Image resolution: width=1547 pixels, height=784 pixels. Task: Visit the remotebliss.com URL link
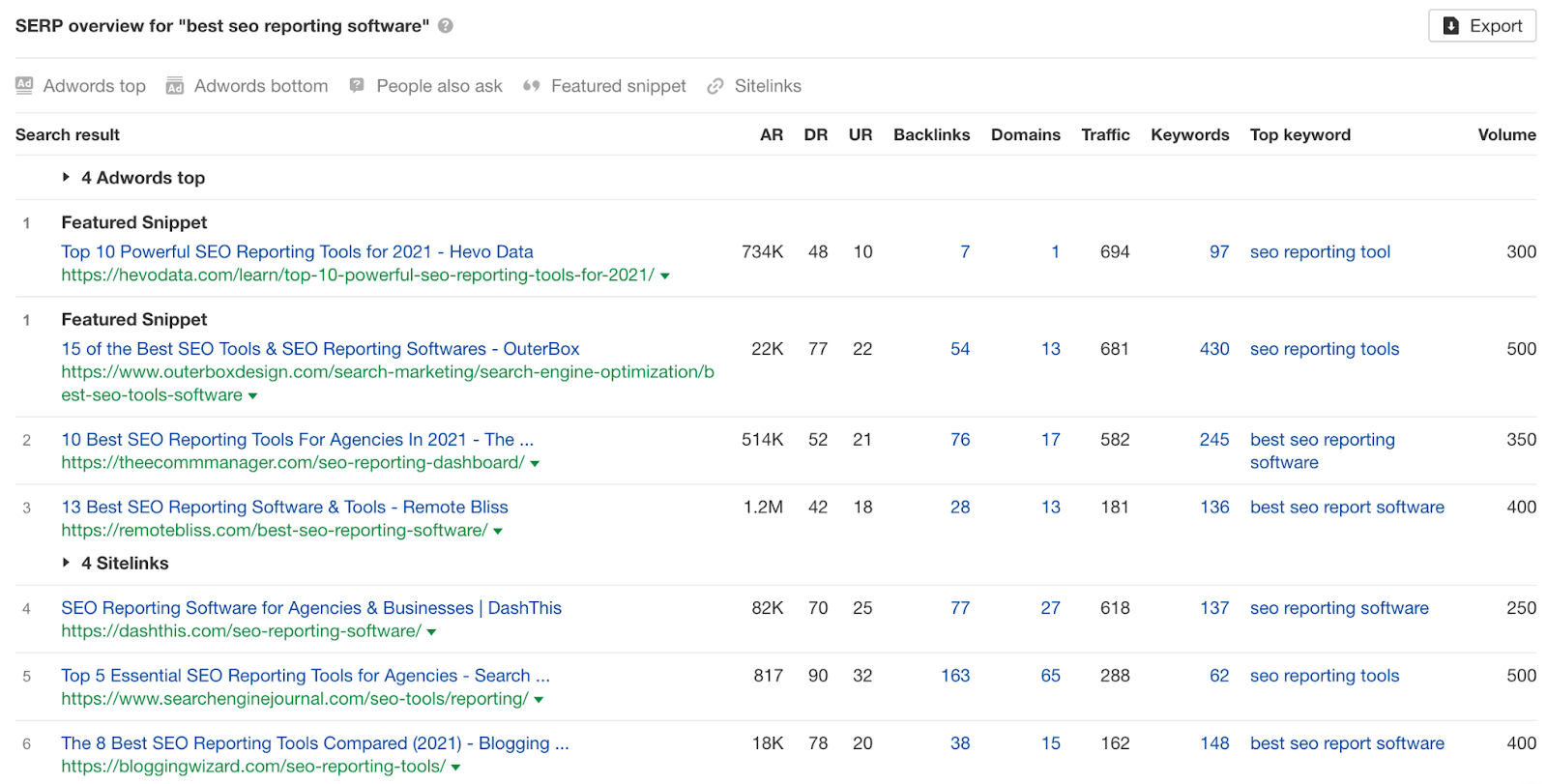click(x=275, y=531)
